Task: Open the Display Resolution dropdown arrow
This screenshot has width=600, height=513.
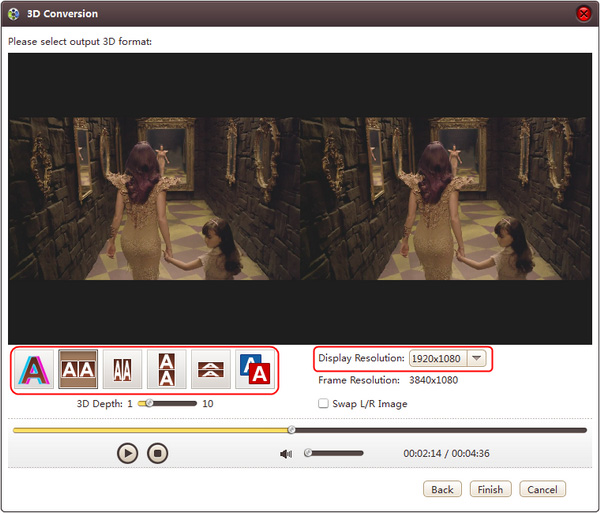Action: pos(476,358)
